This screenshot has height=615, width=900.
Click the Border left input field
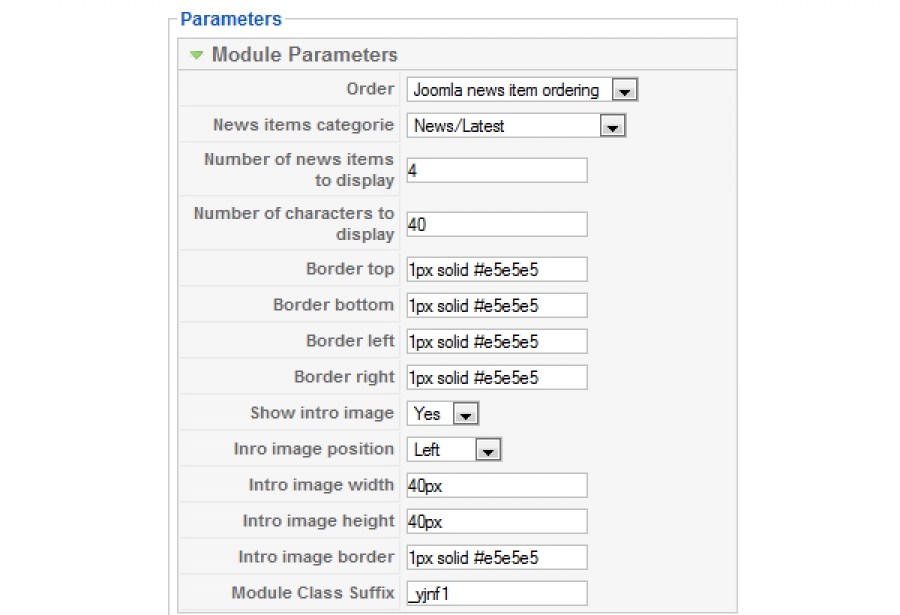pyautogui.click(x=496, y=342)
